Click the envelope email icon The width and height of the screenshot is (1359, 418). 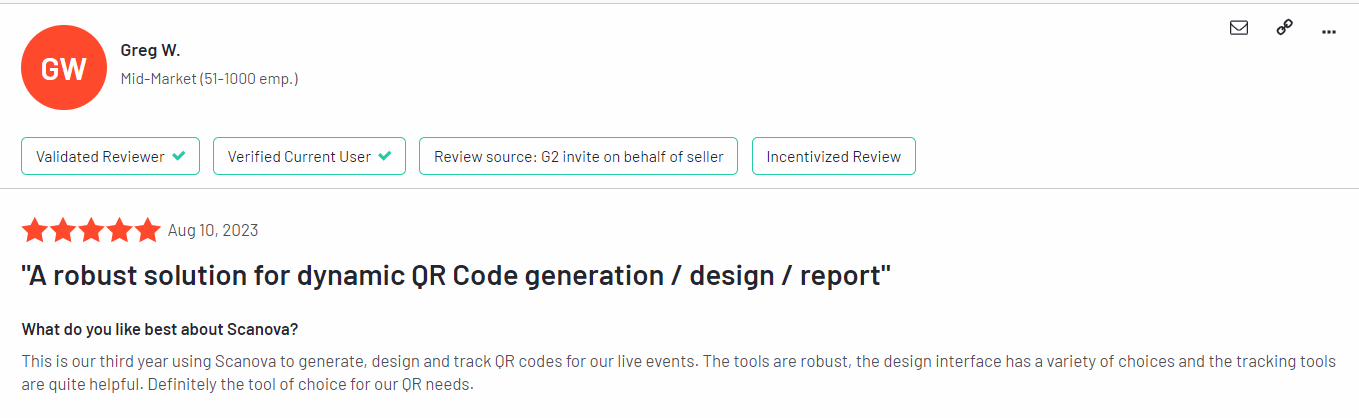(1238, 28)
